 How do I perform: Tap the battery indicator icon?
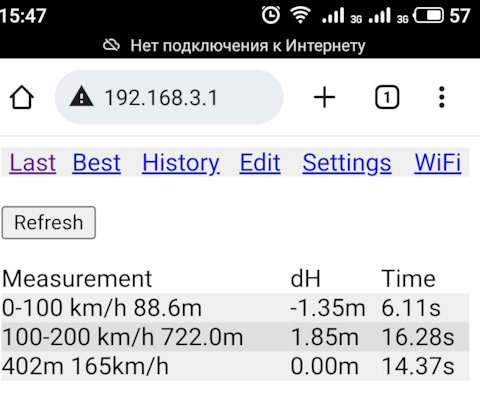(x=428, y=15)
